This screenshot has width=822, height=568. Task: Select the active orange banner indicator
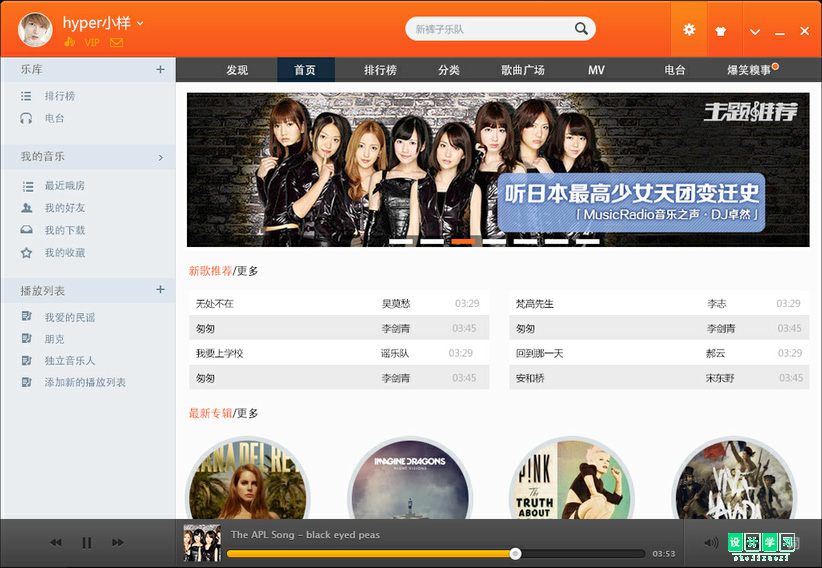click(x=463, y=241)
